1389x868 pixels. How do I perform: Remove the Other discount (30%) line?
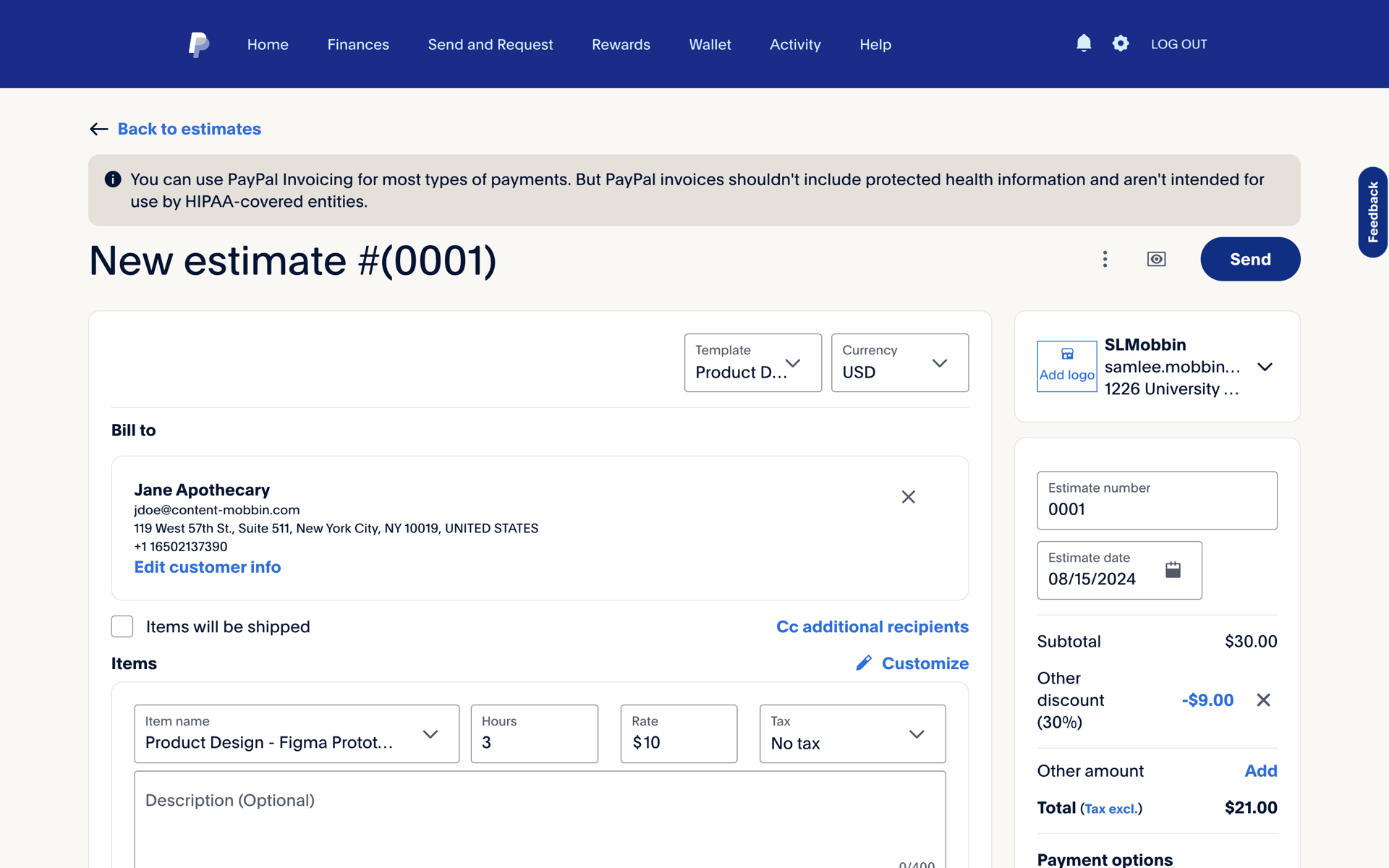point(1263,700)
